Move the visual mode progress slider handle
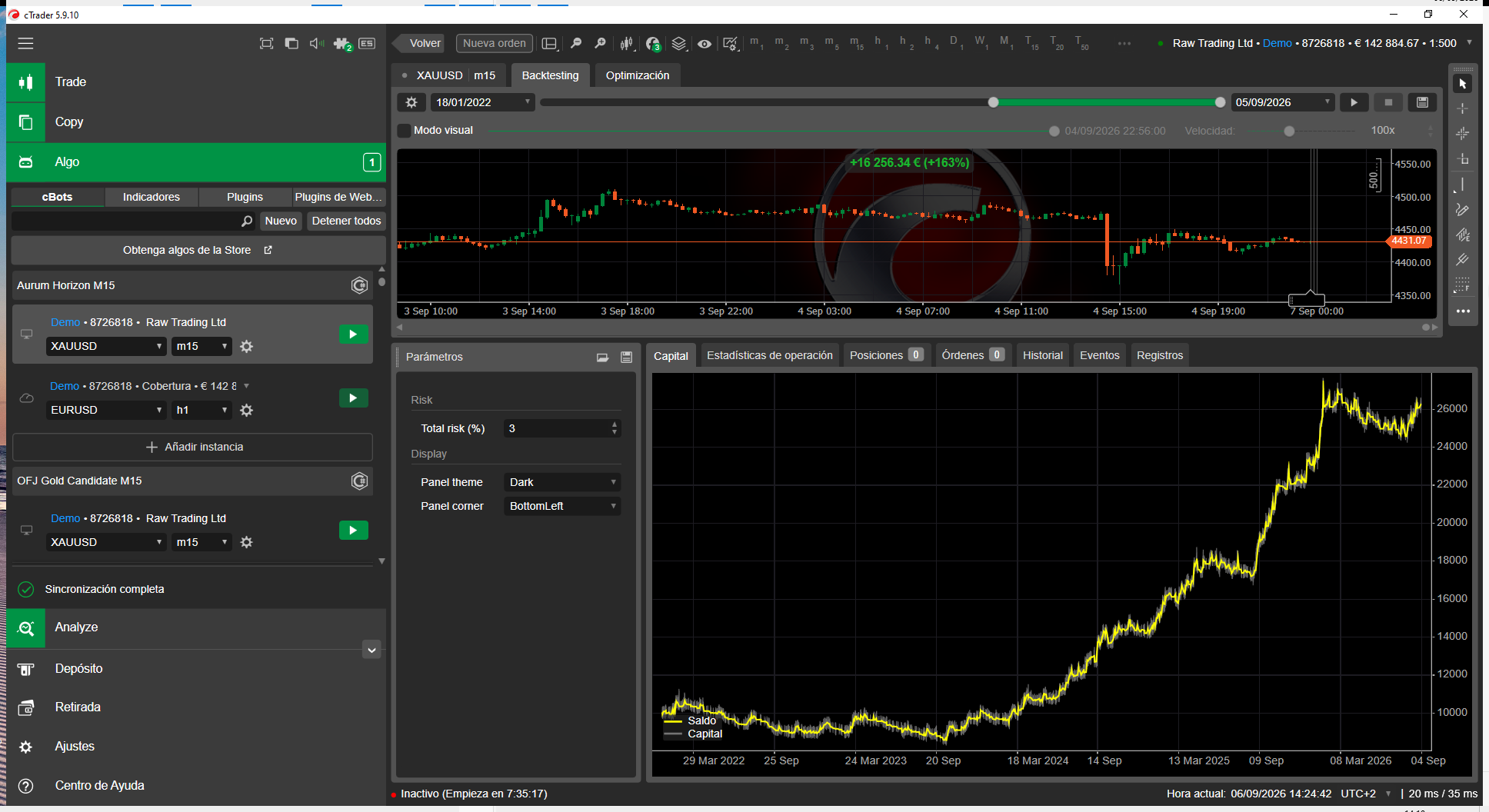 pos(1054,131)
